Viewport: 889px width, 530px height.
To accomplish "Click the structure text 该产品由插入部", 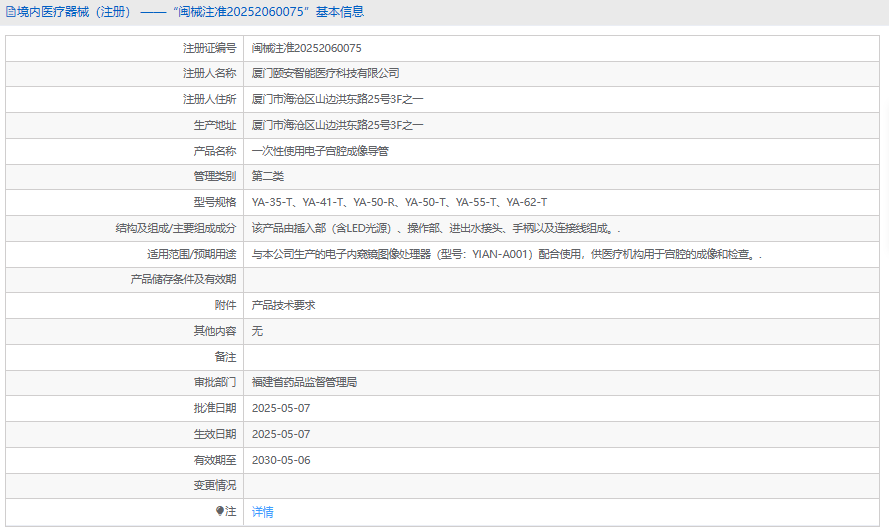I will point(435,228).
